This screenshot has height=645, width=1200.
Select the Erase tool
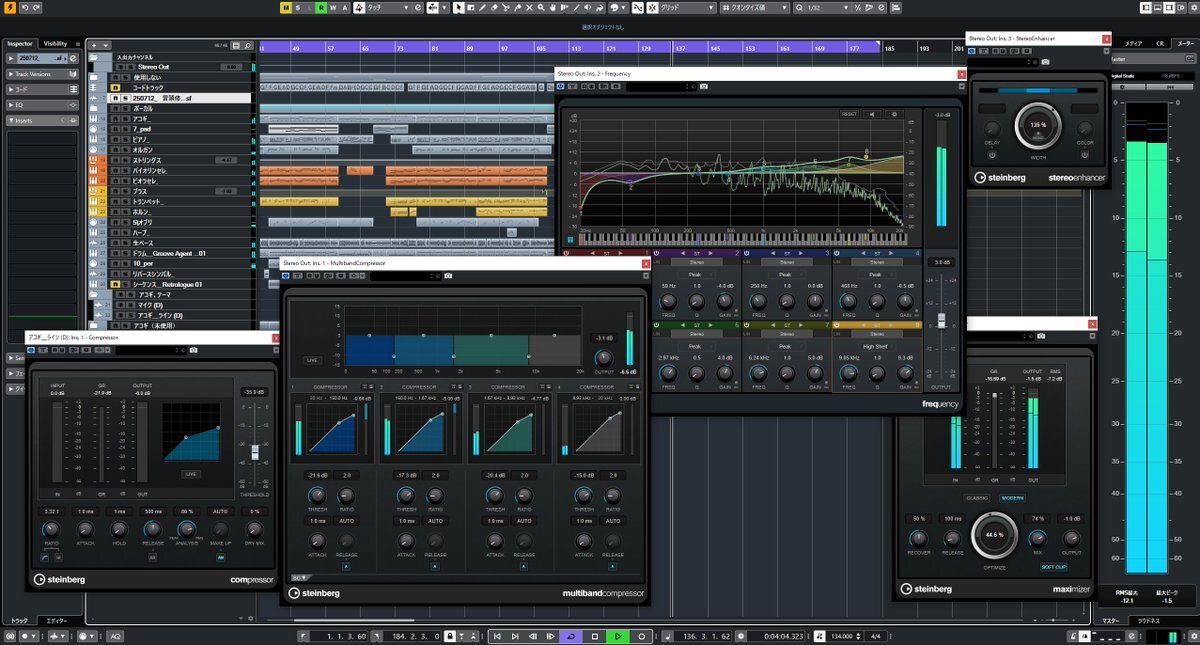(x=494, y=7)
